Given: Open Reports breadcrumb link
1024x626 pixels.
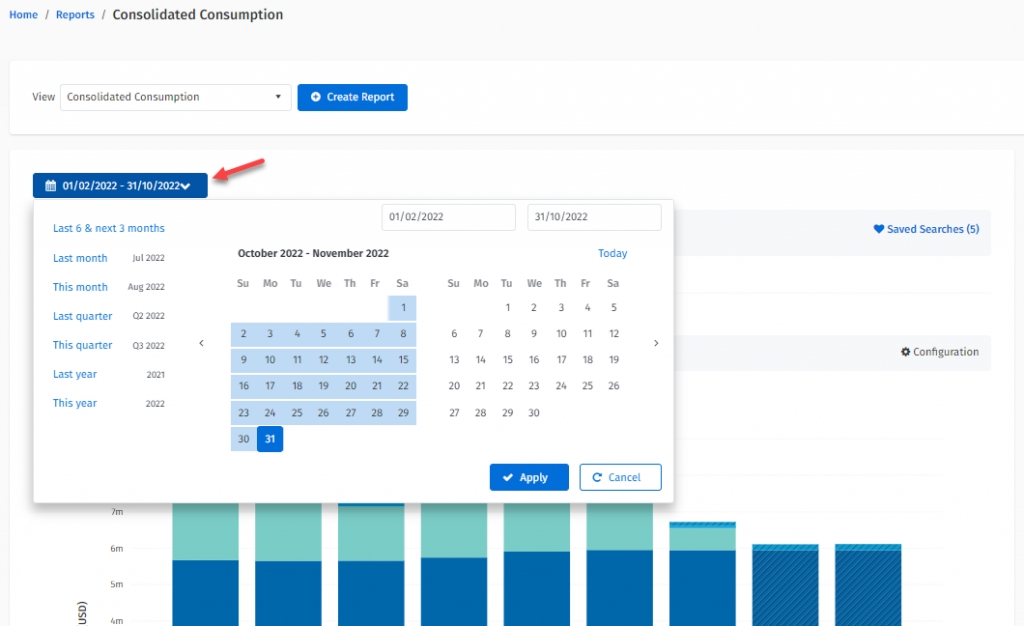Looking at the screenshot, I should (75, 15).
